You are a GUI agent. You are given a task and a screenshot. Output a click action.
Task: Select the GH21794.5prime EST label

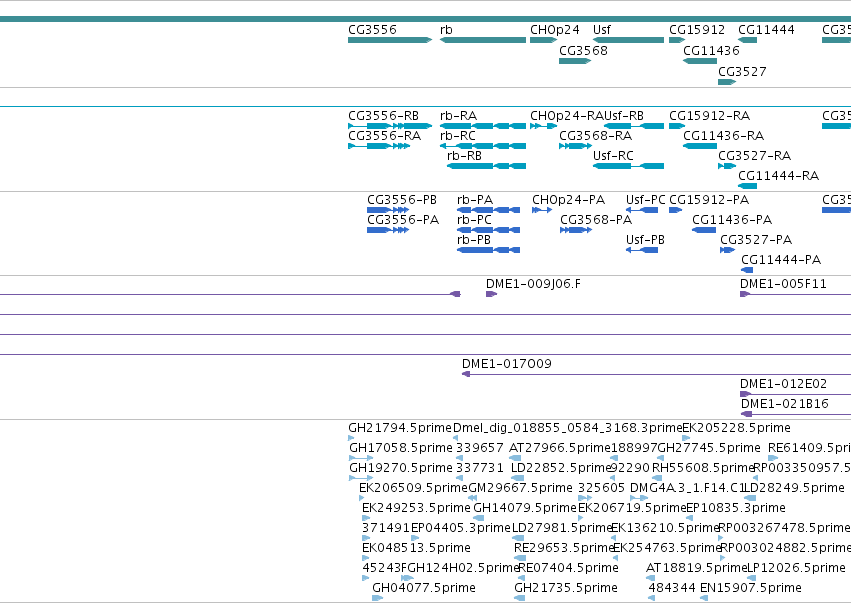(x=400, y=428)
